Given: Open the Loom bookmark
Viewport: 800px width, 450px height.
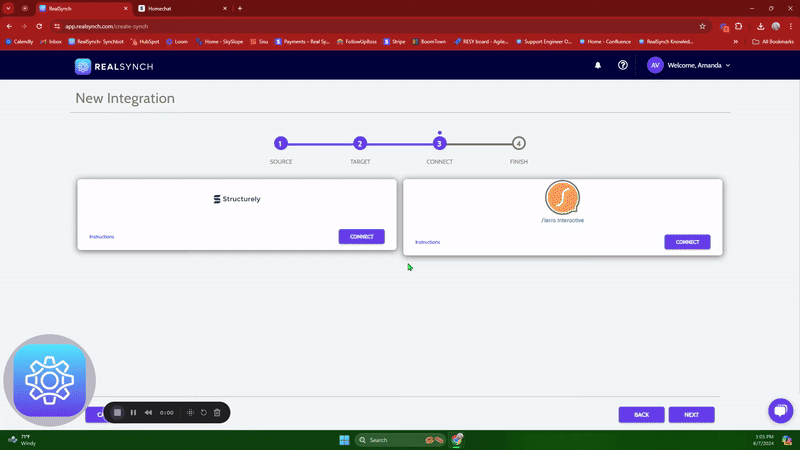Looking at the screenshot, I should 177,42.
